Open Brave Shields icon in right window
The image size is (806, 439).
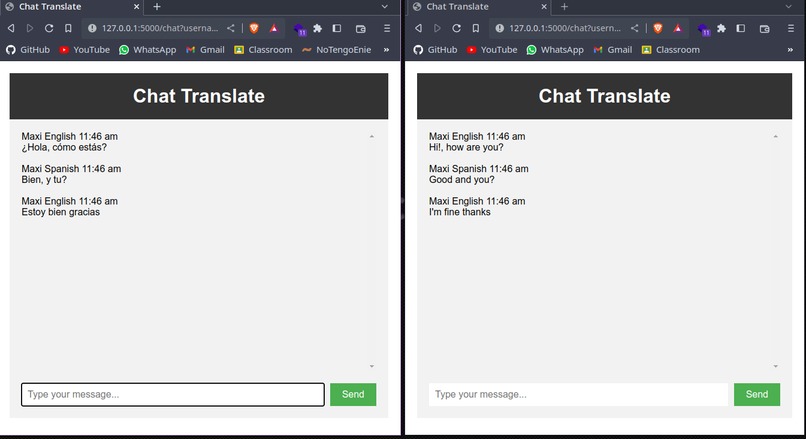[658, 28]
